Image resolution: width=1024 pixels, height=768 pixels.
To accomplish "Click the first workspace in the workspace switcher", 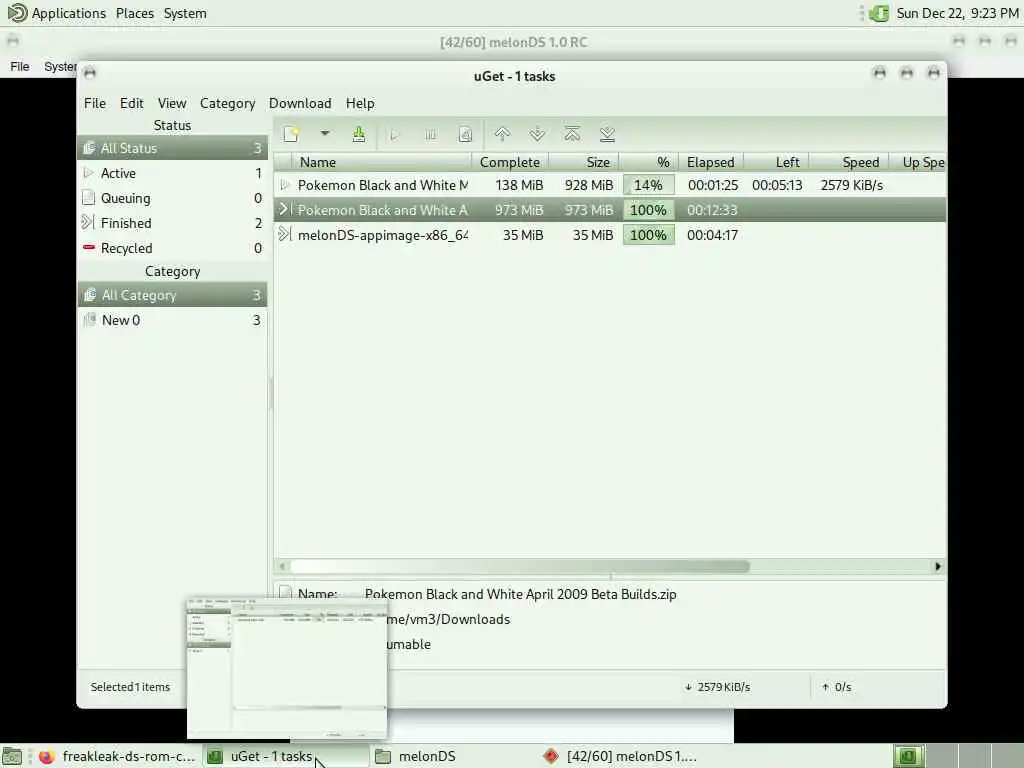I will (x=908, y=756).
